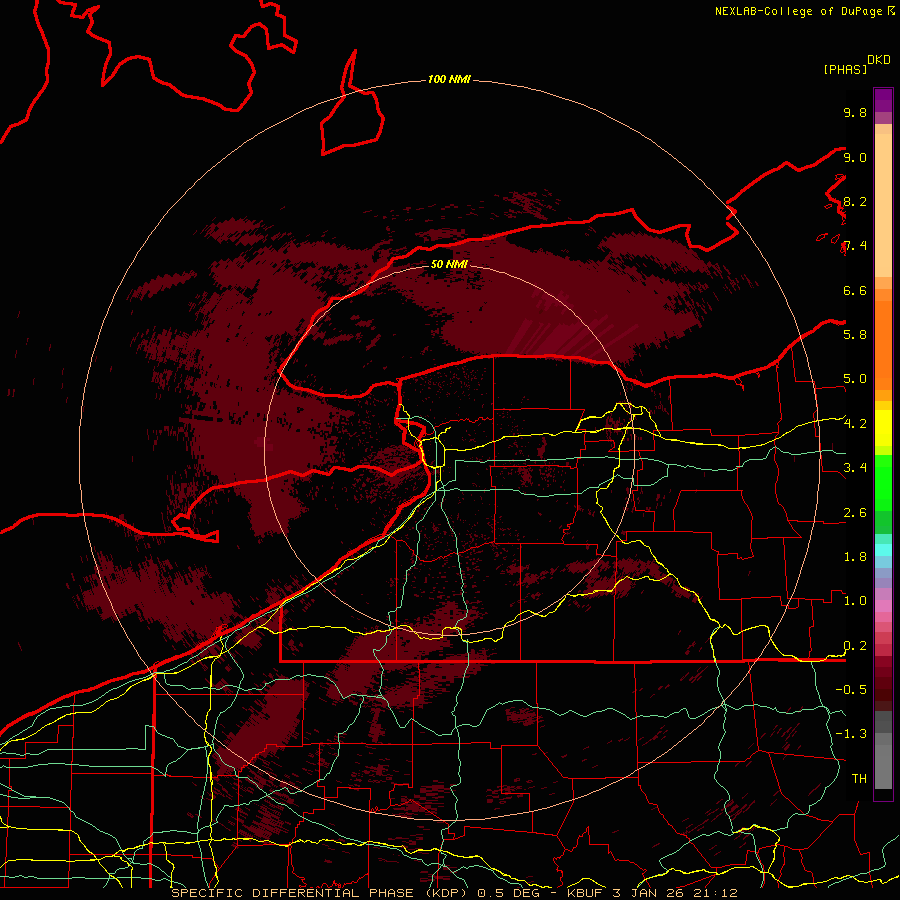
Task: Click the 21:12 timestamp
Action: [717, 893]
